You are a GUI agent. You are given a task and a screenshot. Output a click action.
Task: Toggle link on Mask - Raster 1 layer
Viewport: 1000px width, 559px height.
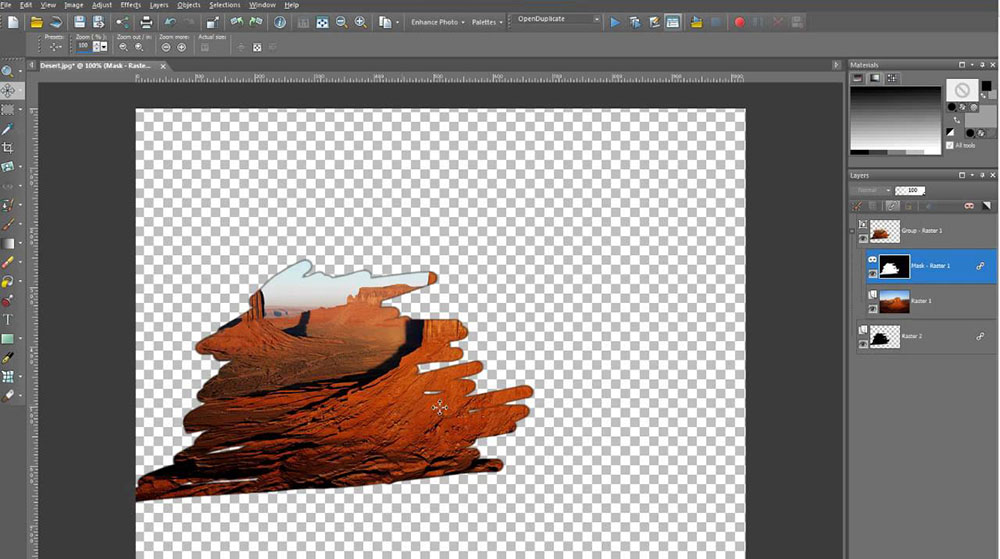click(x=980, y=266)
